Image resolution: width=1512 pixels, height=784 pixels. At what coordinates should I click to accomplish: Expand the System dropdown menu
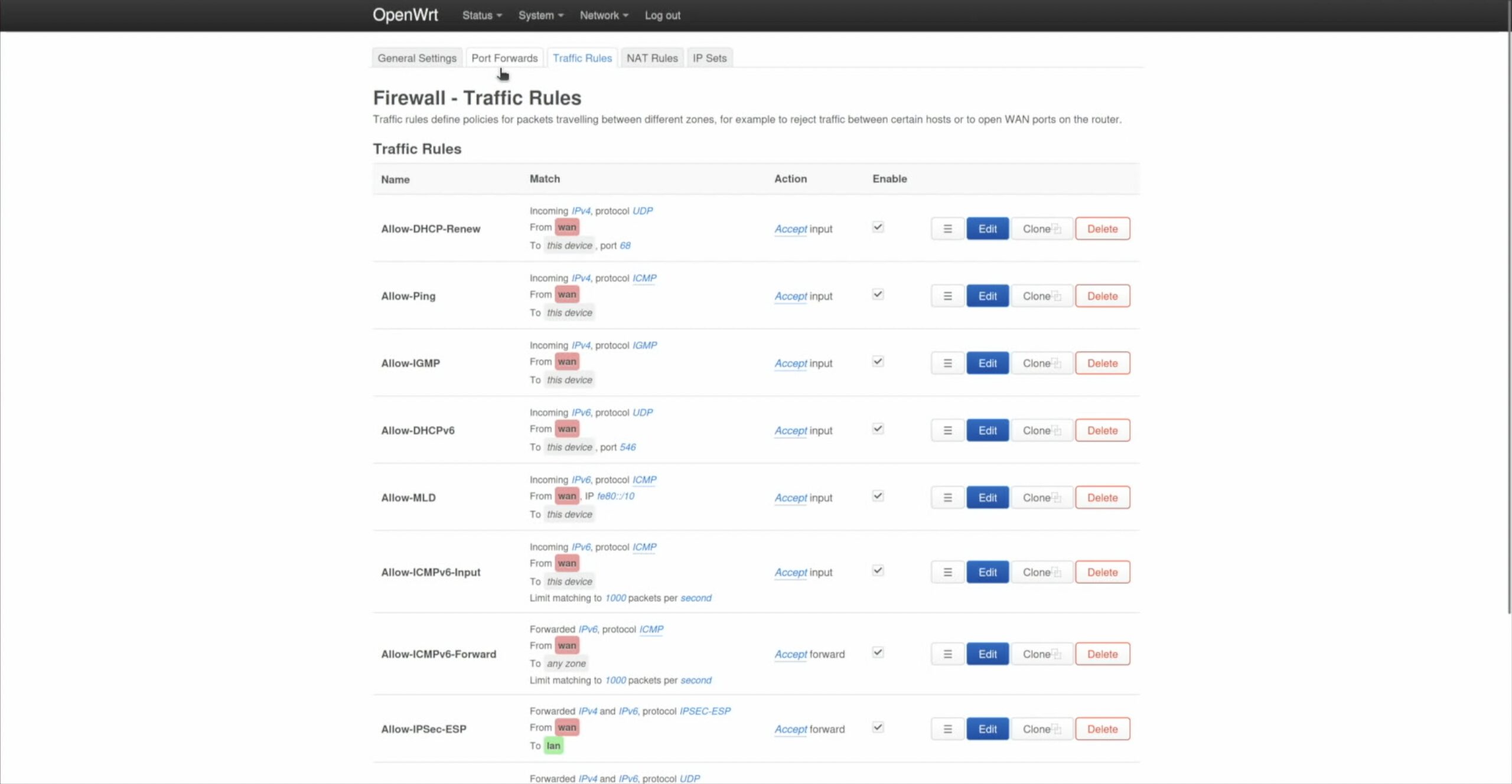[540, 15]
